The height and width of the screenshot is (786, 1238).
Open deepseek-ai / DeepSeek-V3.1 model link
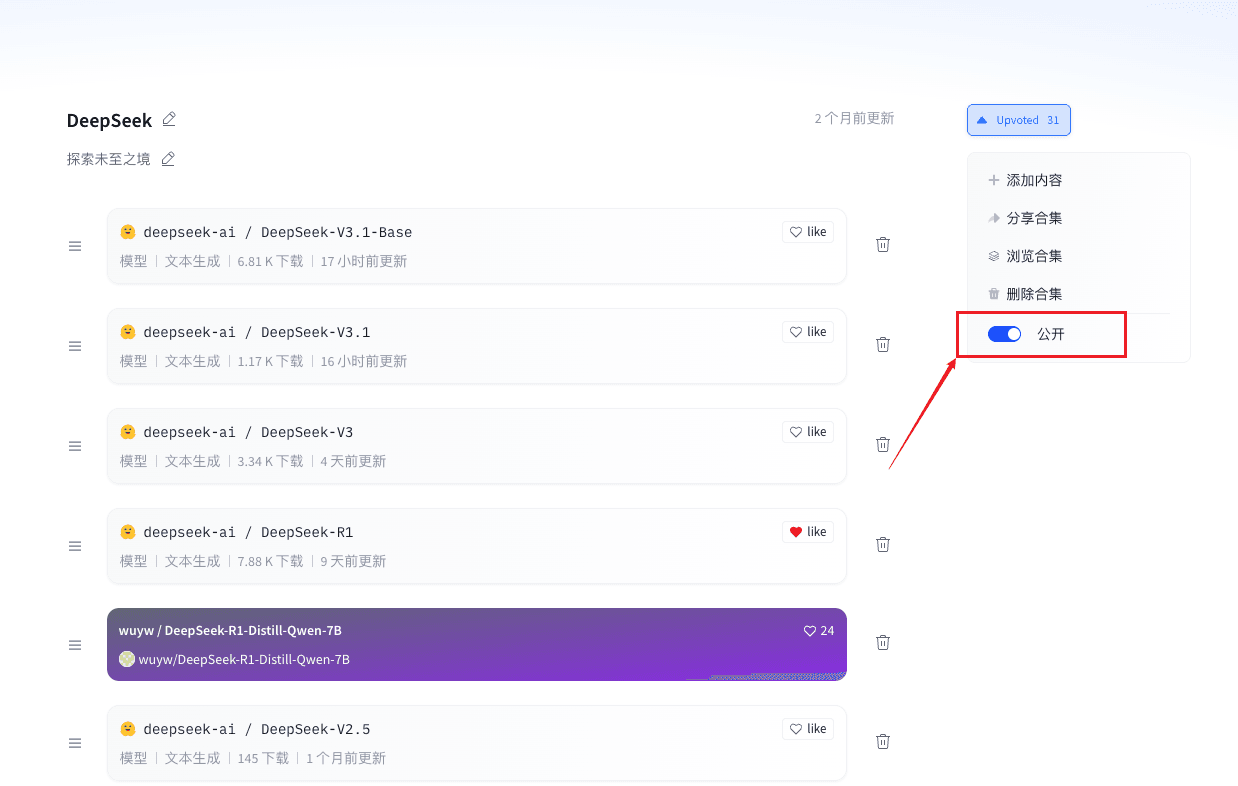coord(257,332)
